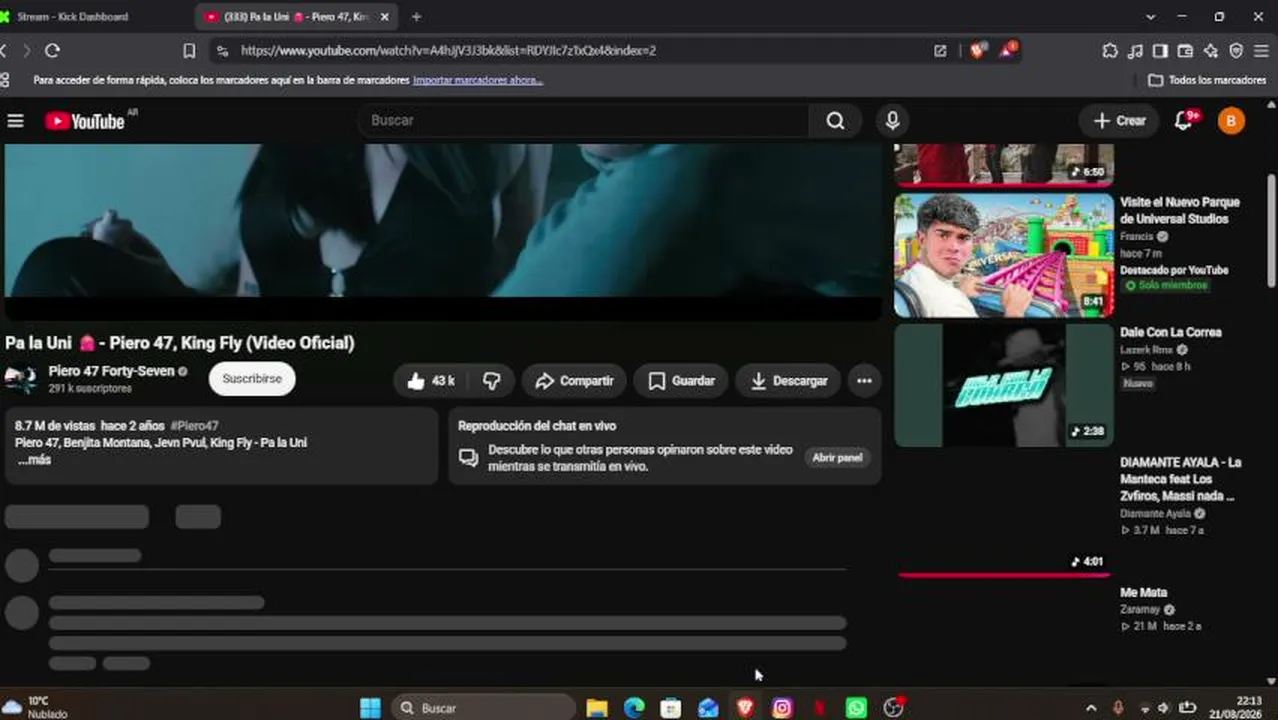Open the browser main menu
The image size is (1278, 720).
(x=1262, y=50)
